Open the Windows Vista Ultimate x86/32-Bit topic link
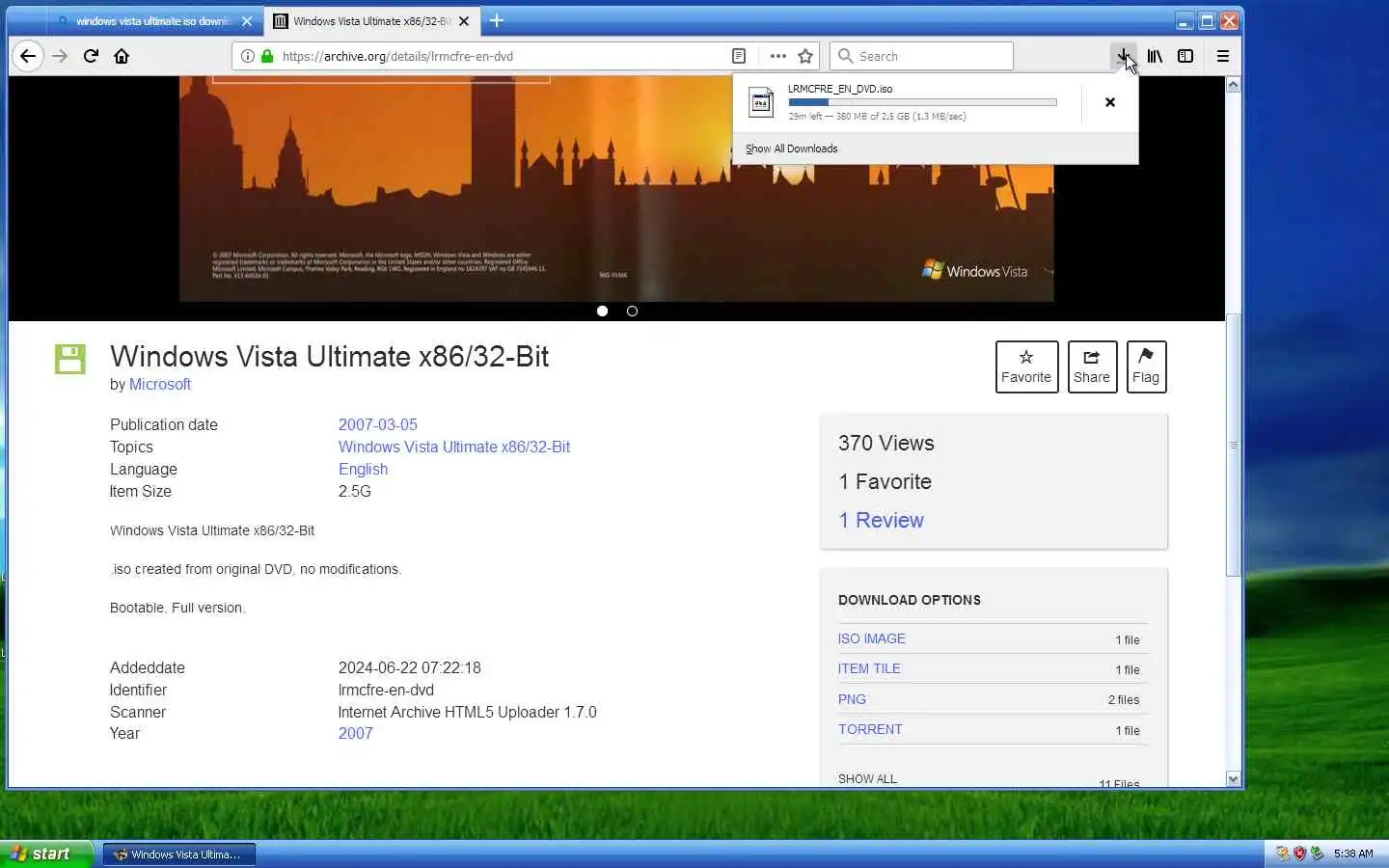Screen dimensions: 1389x868 (453, 447)
